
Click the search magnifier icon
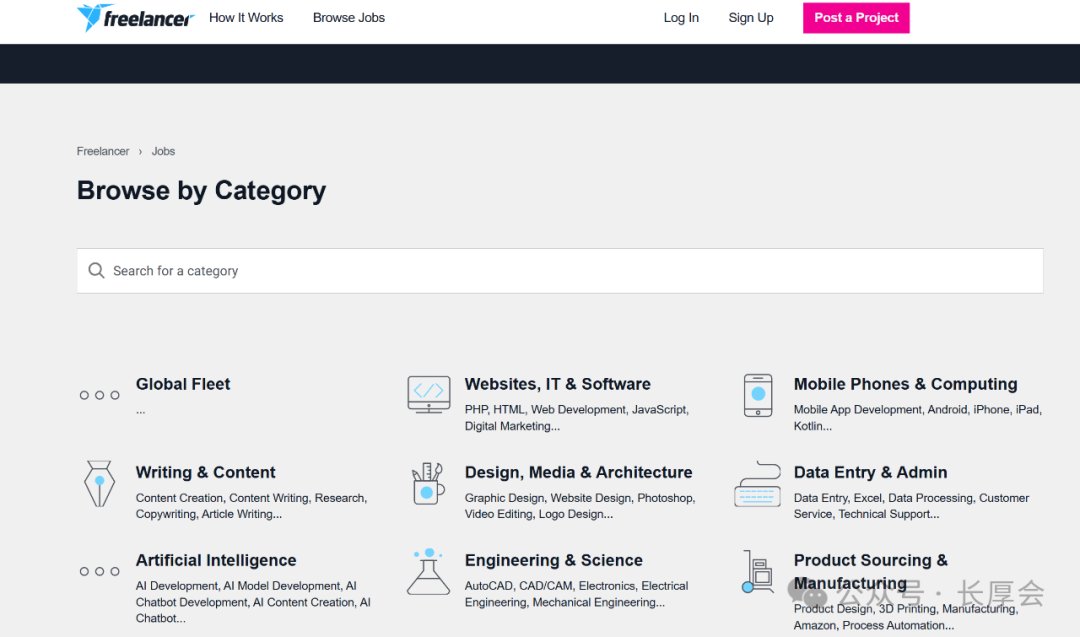96,271
